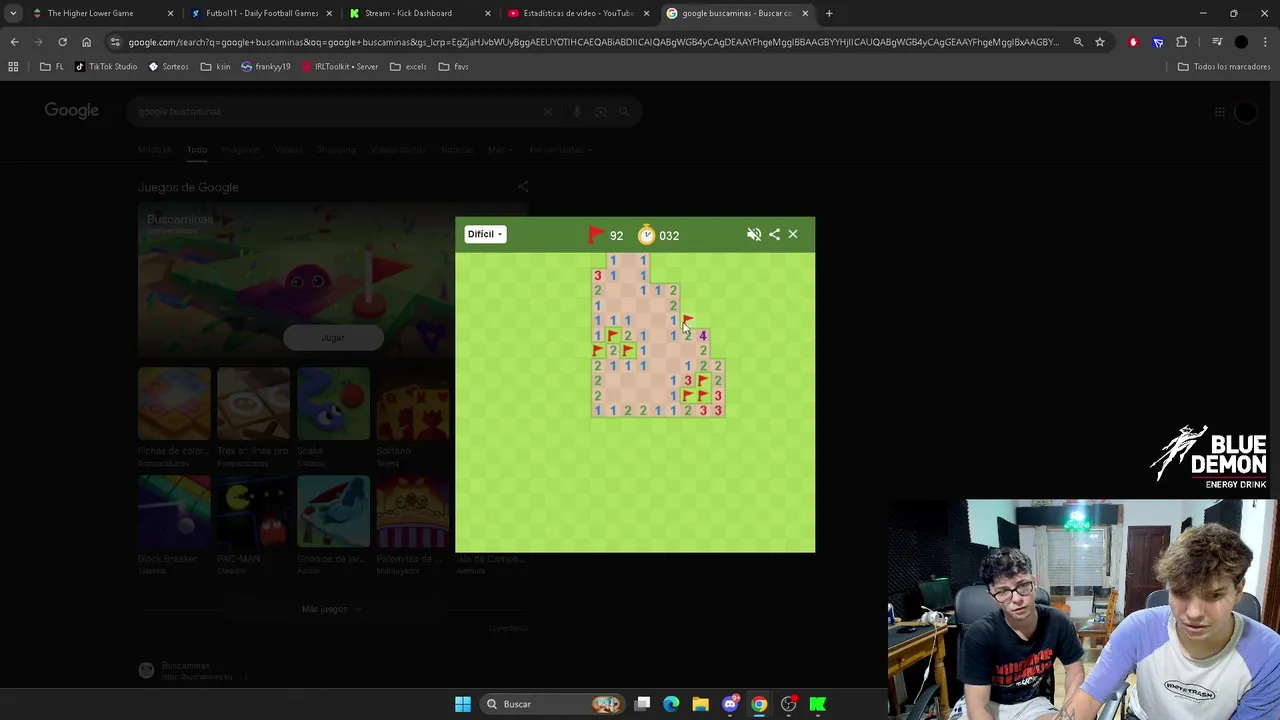Image resolution: width=1280 pixels, height=720 pixels.
Task: Open the Chrome three-dot menu
Action: pos(1266,42)
